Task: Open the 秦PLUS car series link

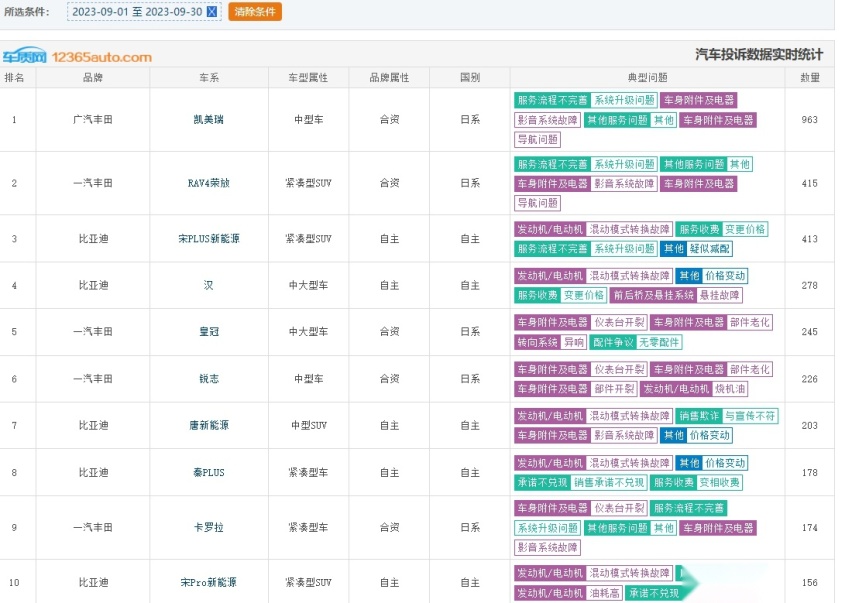Action: coord(209,473)
